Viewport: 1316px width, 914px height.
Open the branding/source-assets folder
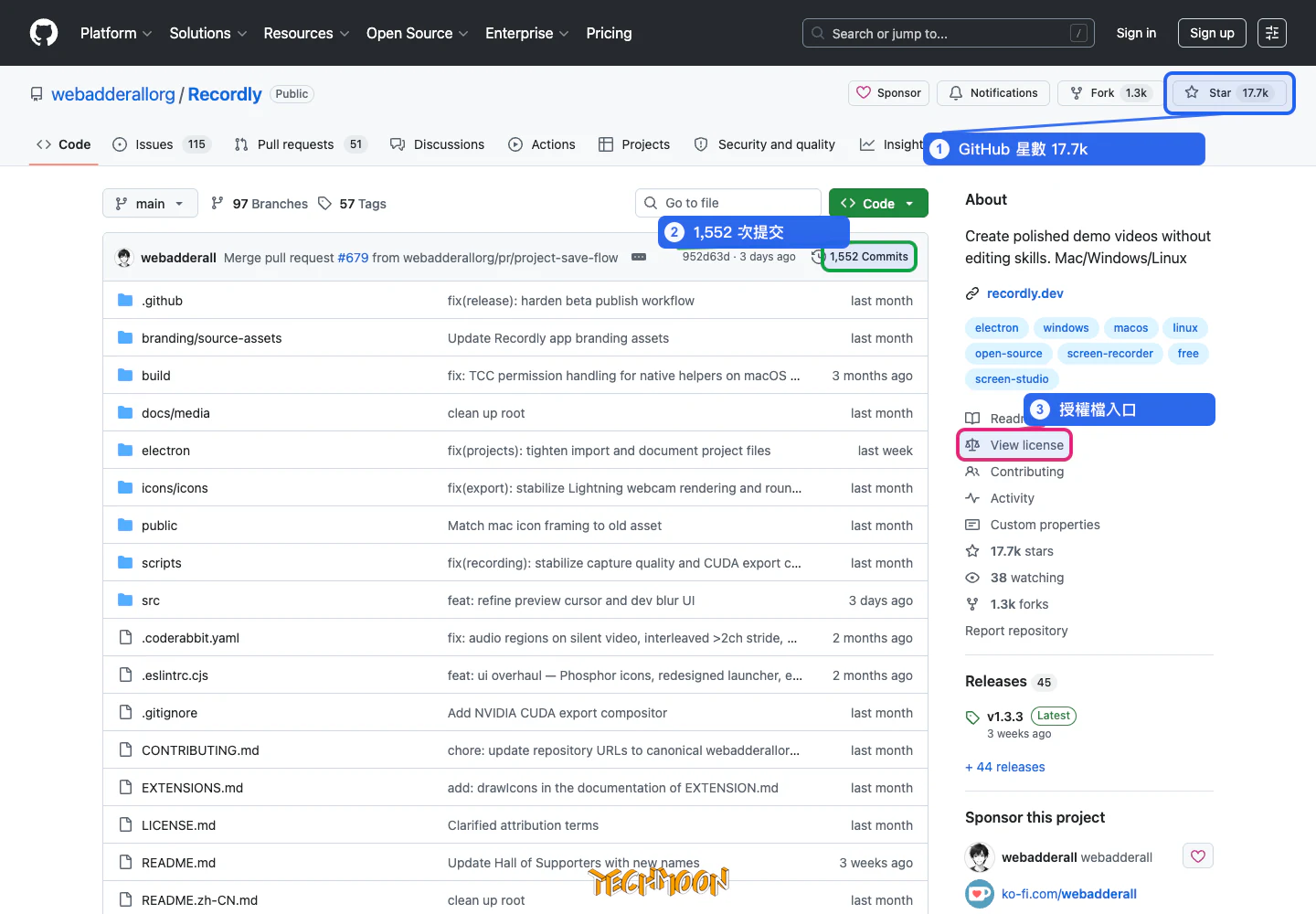[211, 338]
